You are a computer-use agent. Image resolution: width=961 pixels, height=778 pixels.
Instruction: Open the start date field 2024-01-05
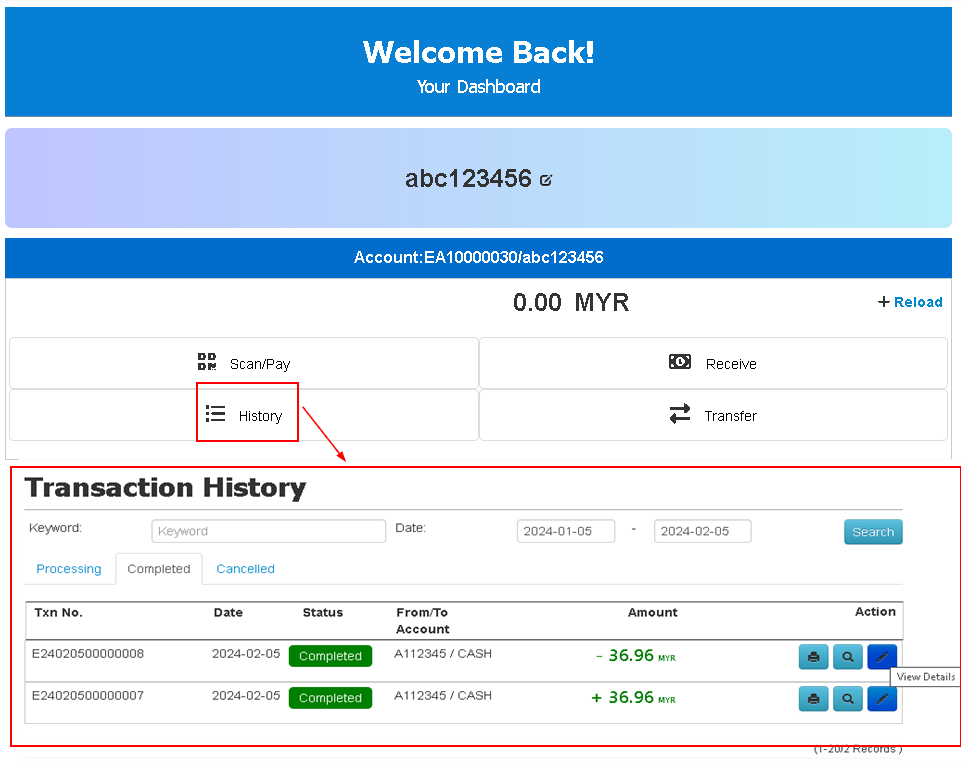(x=566, y=531)
